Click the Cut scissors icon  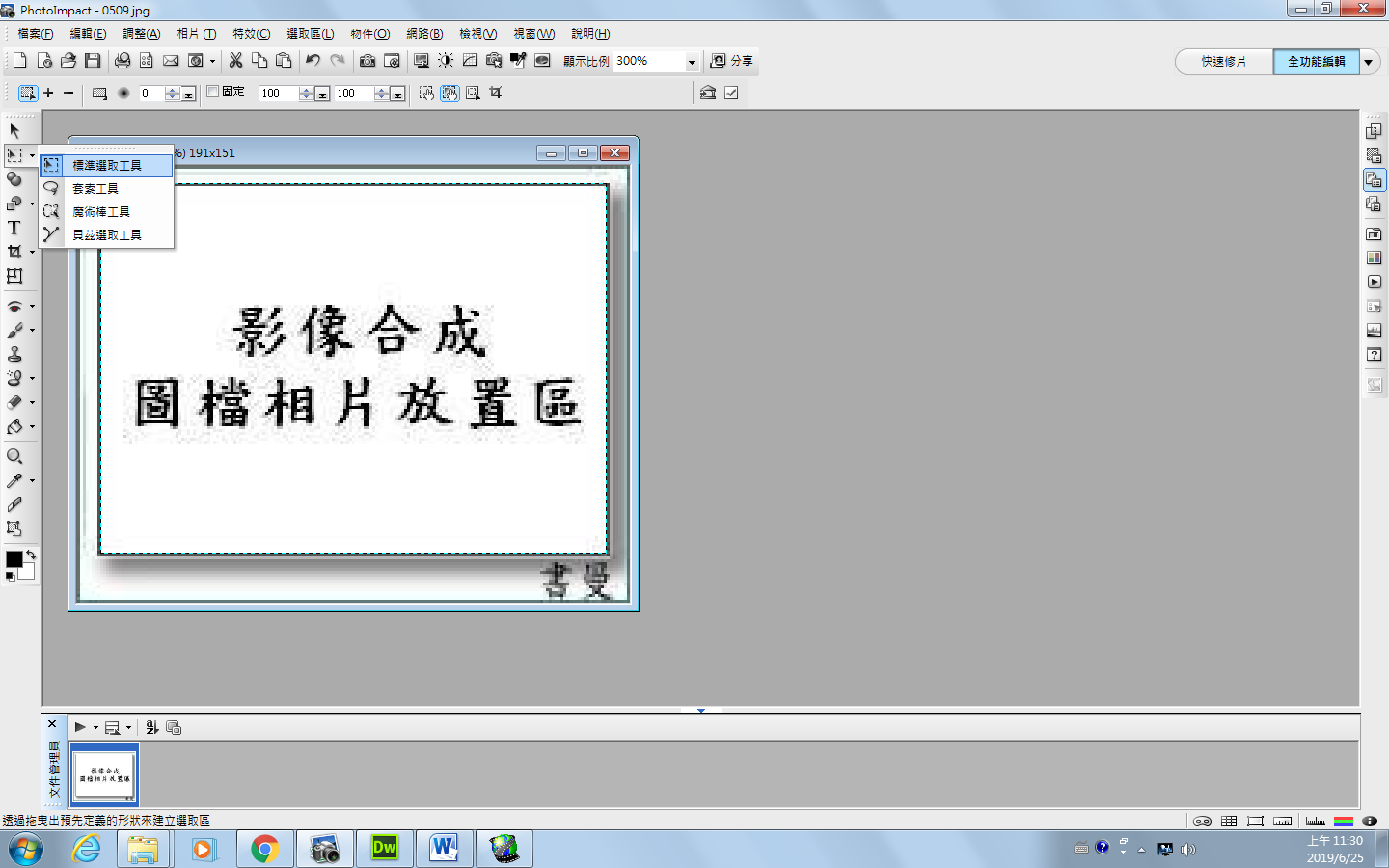(235, 61)
